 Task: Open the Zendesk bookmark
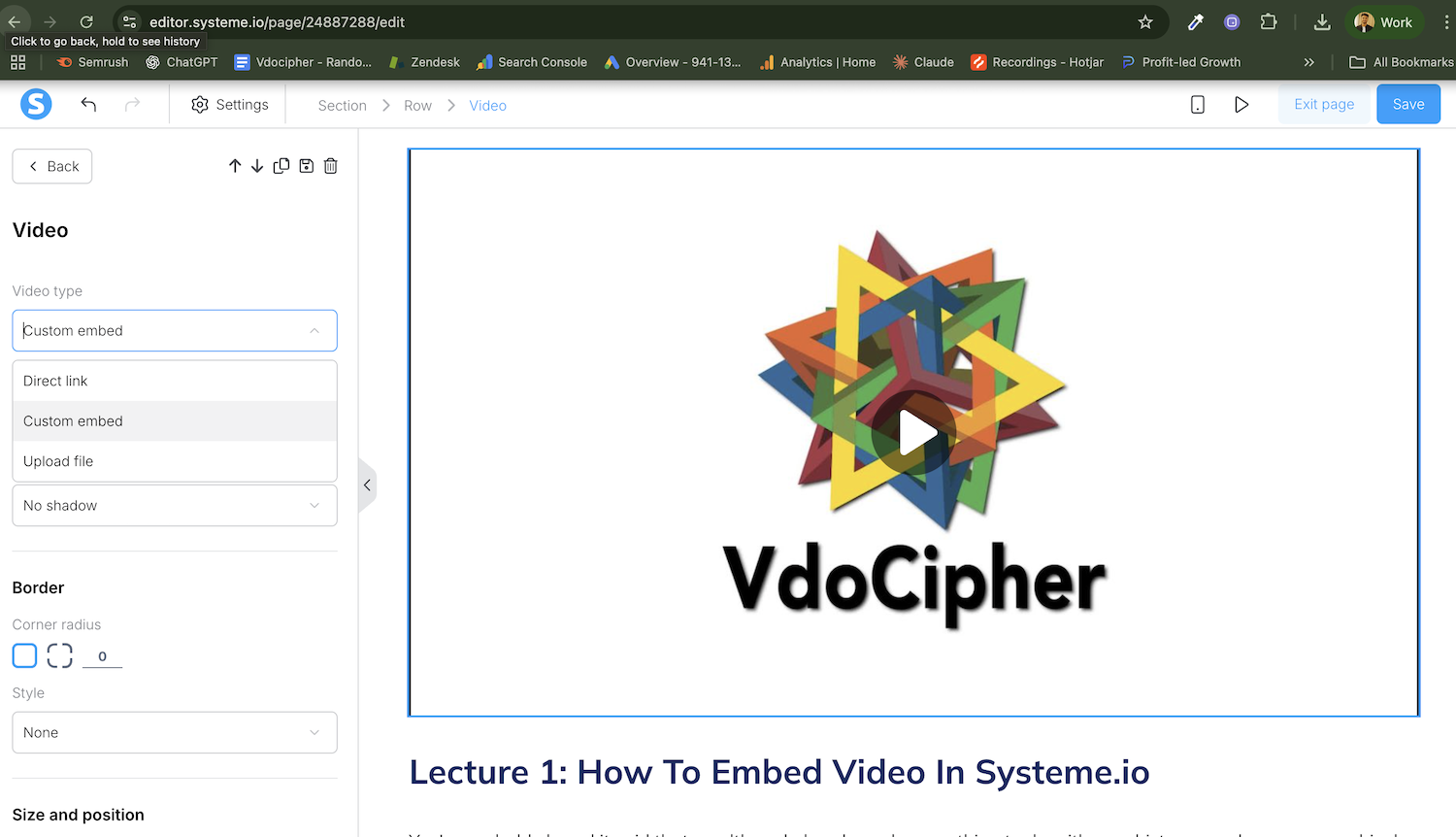(x=424, y=62)
